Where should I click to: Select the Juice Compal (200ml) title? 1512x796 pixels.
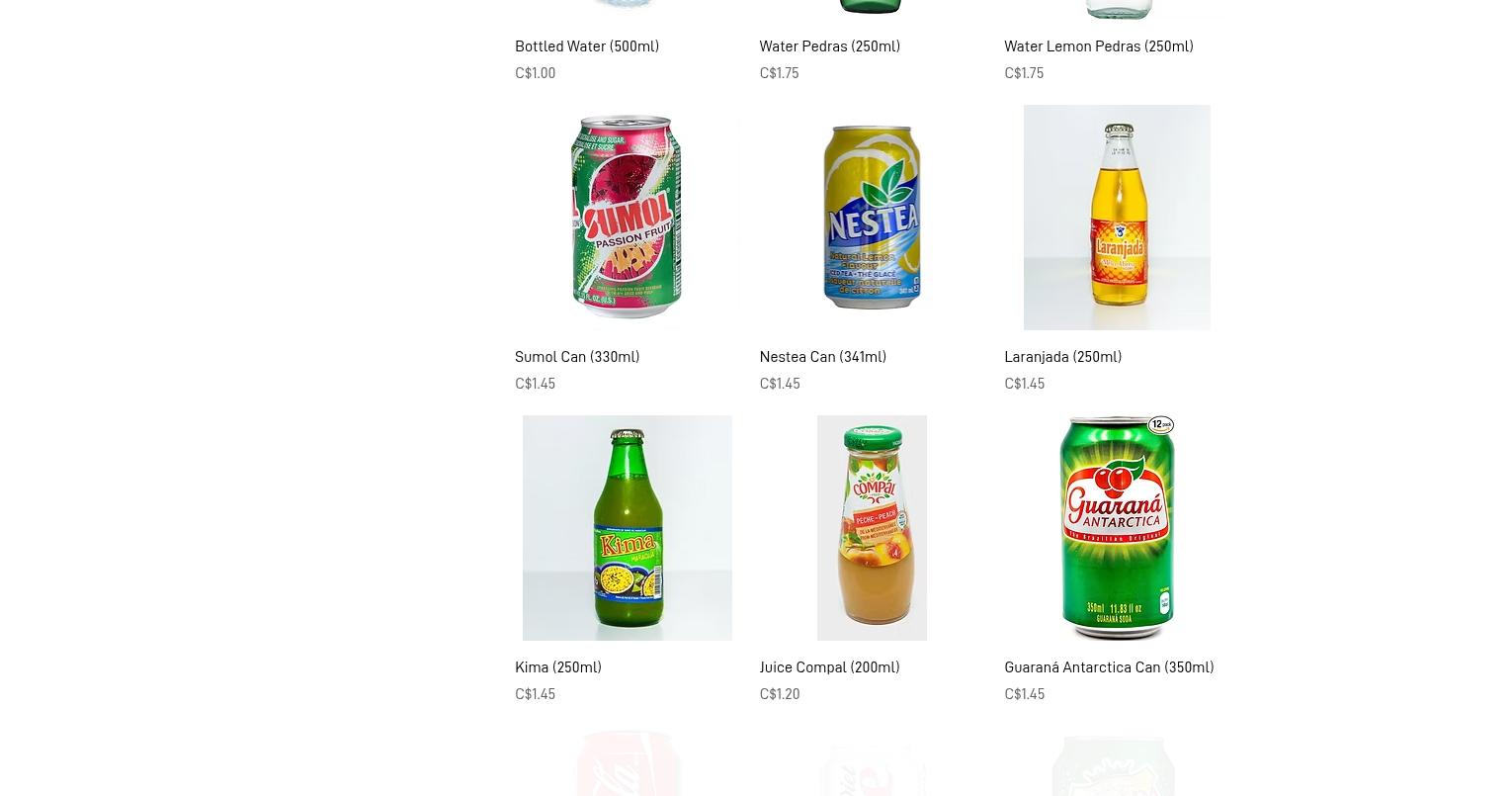829,667
